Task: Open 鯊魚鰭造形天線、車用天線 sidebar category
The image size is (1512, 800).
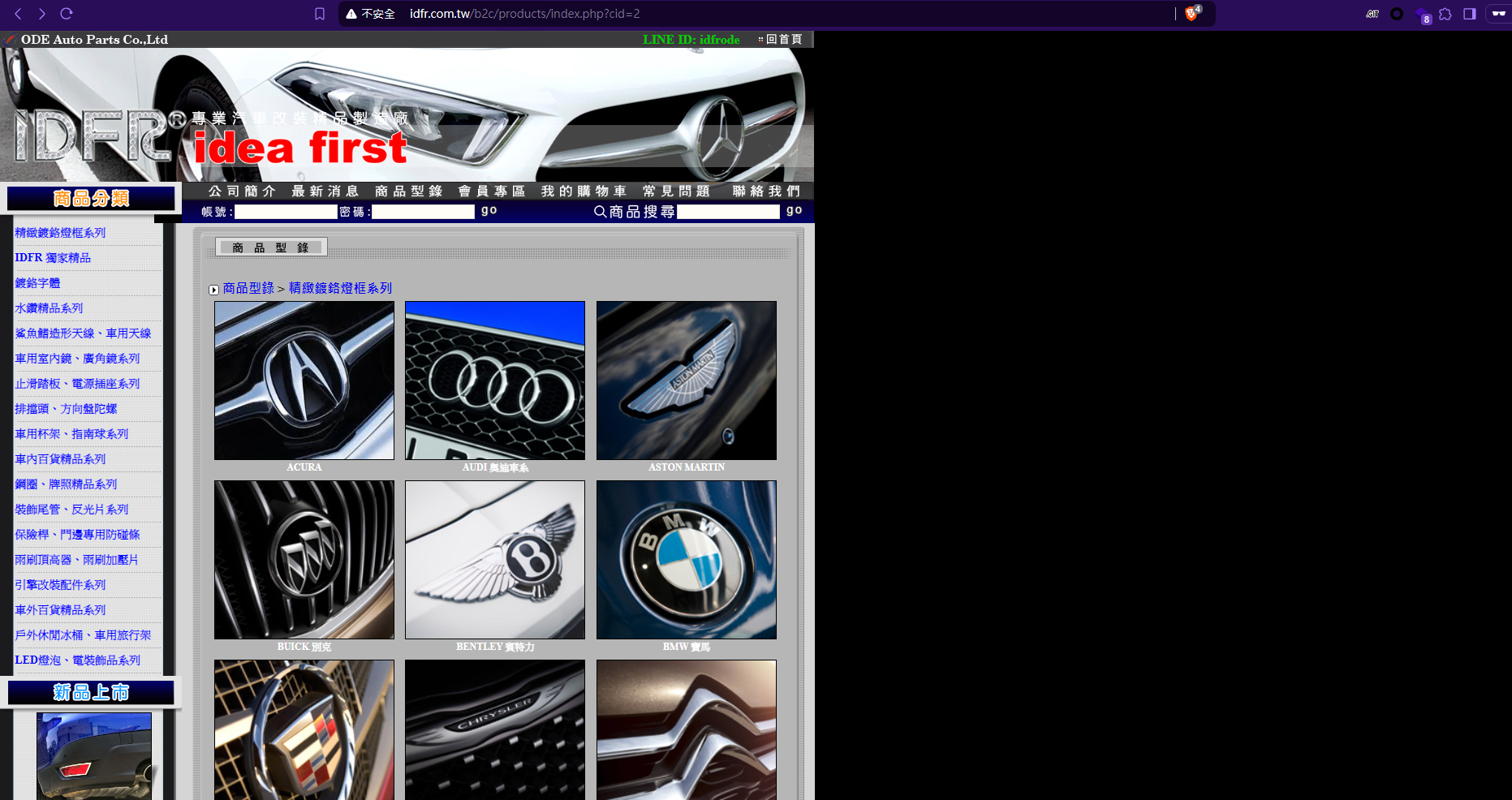Action: tap(83, 333)
